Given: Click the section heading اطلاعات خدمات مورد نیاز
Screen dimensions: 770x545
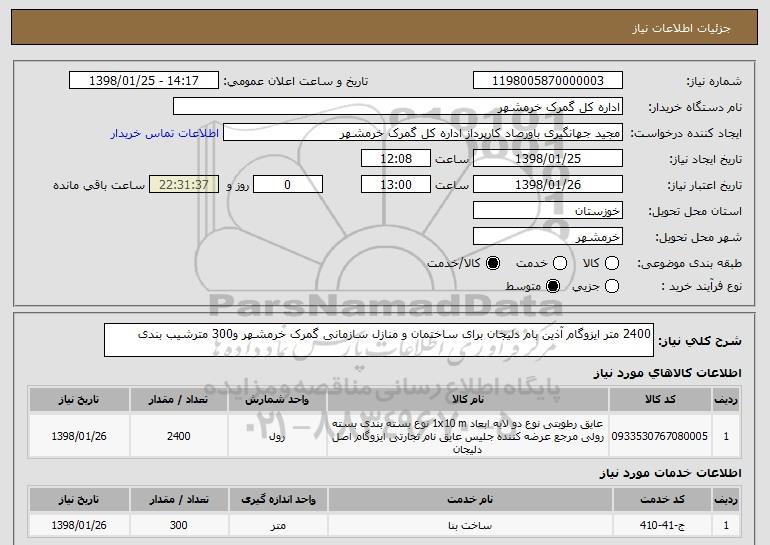Looking at the screenshot, I should coord(670,473).
